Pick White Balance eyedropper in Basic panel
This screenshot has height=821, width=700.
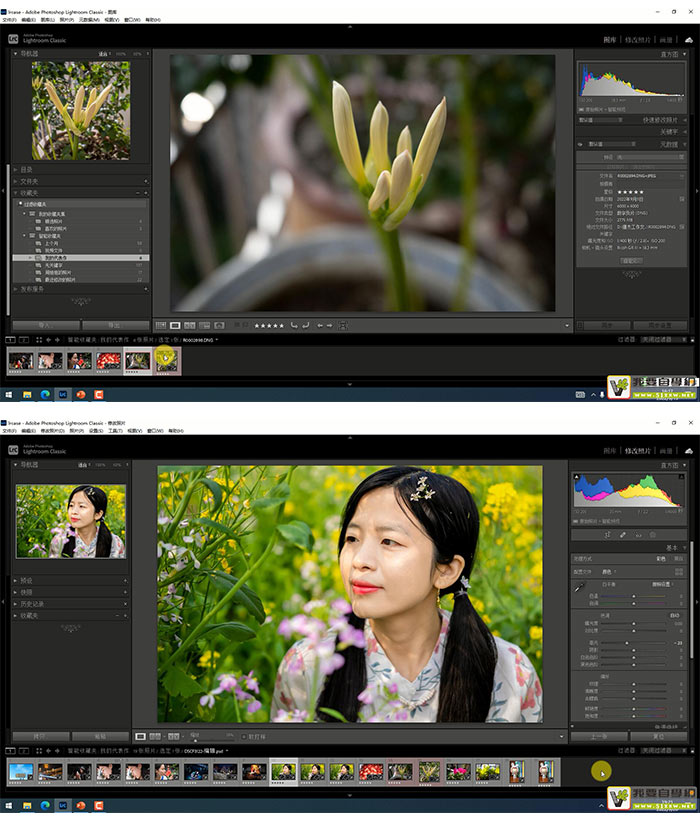point(579,588)
